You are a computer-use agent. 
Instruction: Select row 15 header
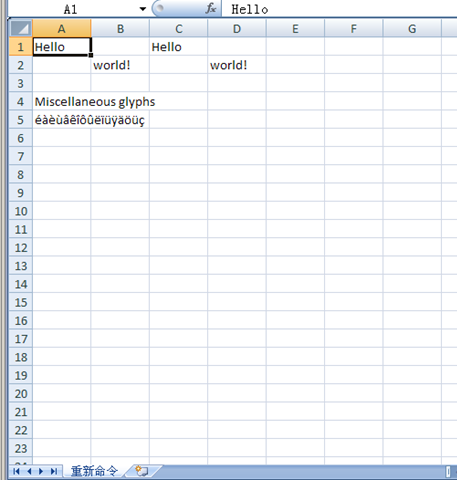[21, 302]
